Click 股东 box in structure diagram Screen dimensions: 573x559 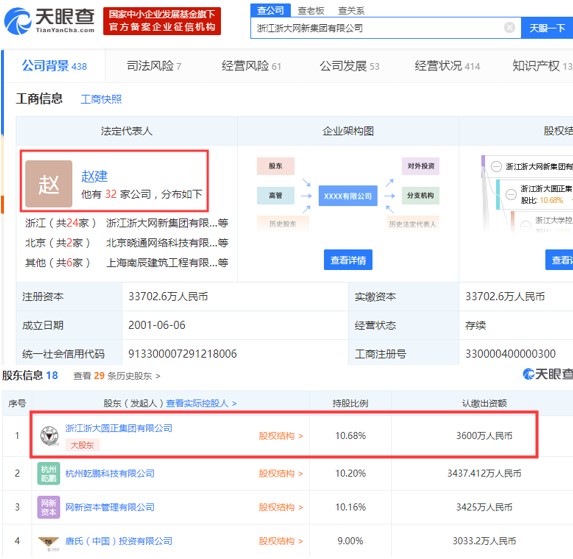click(276, 166)
